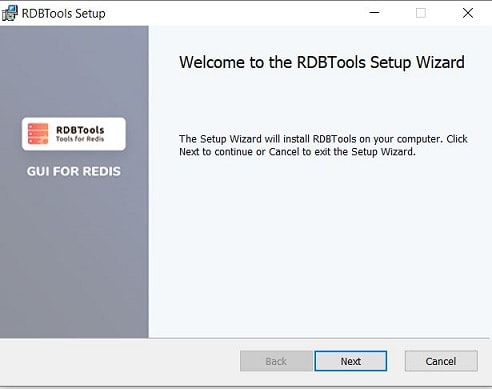
Task: Cancel the RDBTools Setup Wizard
Action: 441,361
